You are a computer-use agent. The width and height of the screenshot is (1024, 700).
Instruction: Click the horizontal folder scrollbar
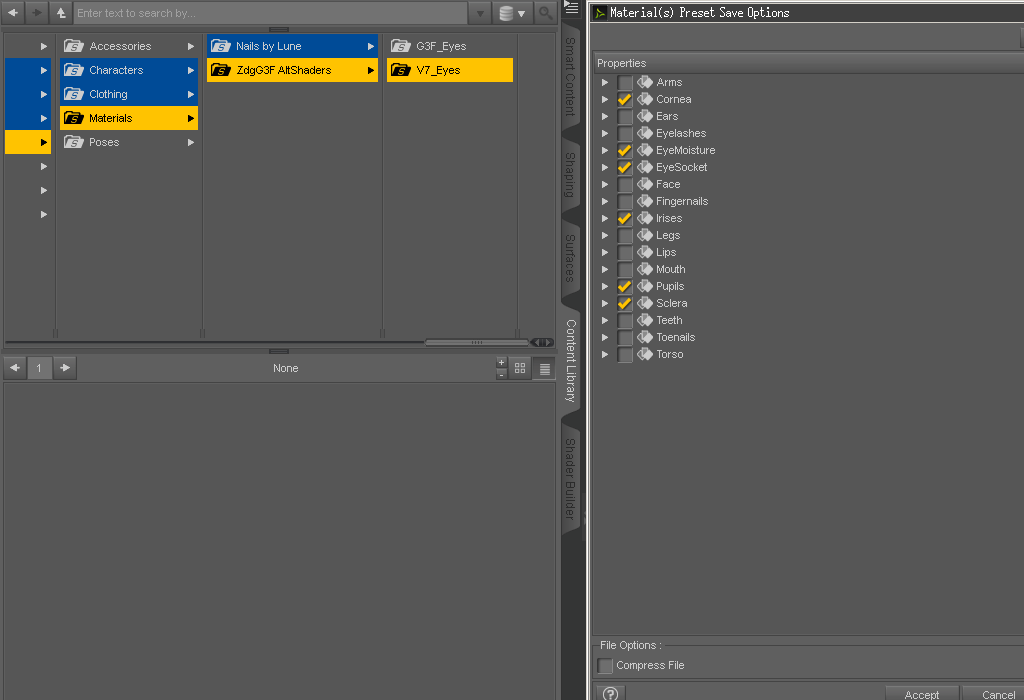pyautogui.click(x=477, y=342)
